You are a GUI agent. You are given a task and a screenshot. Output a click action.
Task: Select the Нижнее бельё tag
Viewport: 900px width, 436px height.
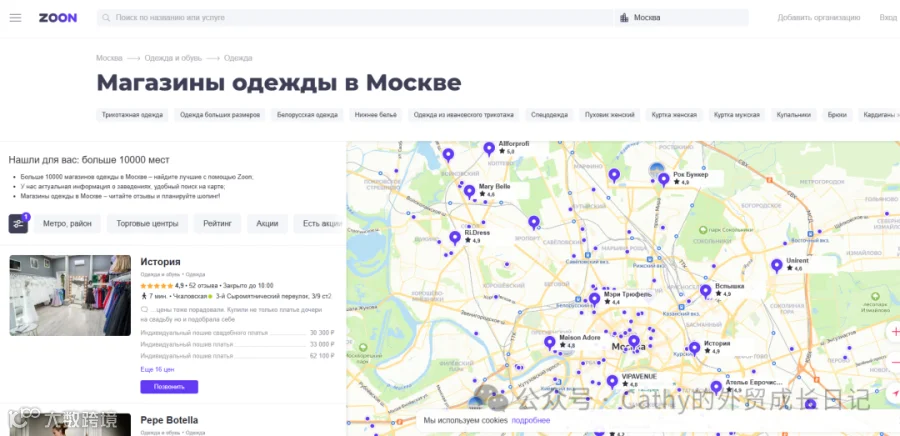point(375,115)
